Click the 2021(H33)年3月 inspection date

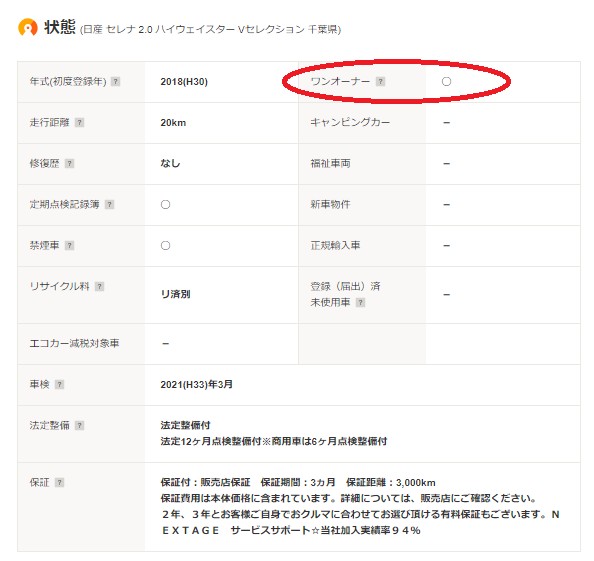(196, 384)
